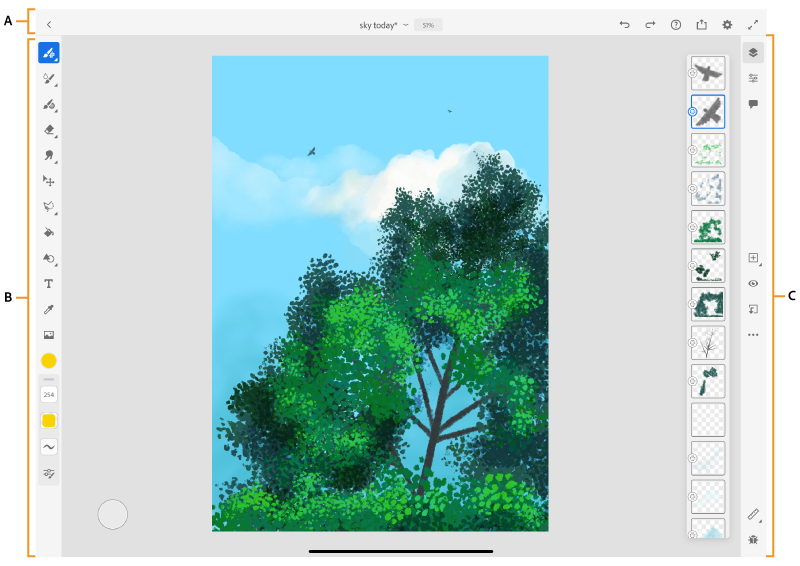This screenshot has height=566, width=800.
Task: Open the Help question mark icon
Action: click(x=676, y=24)
